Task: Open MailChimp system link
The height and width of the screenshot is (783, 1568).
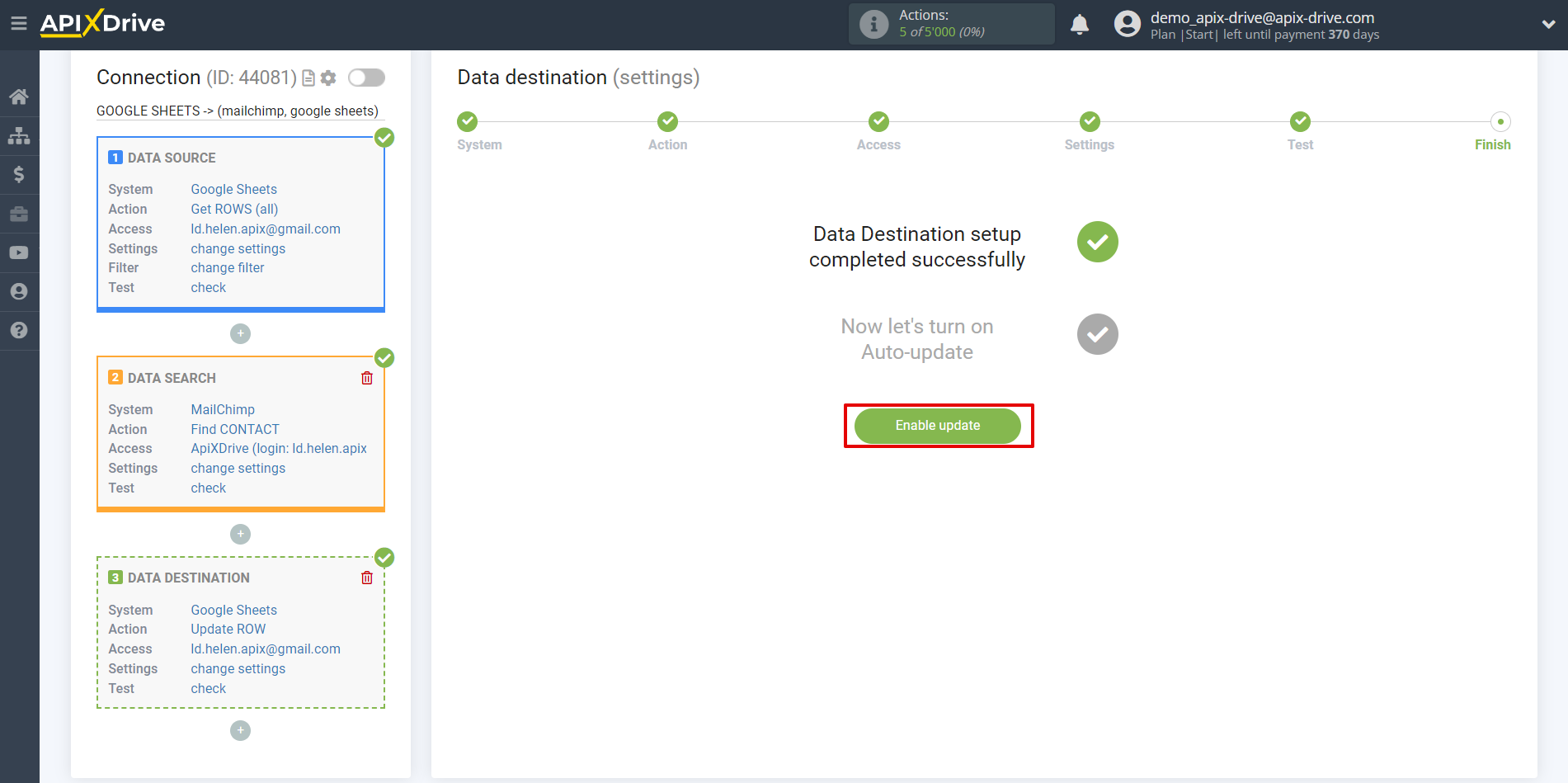Action: [x=223, y=409]
